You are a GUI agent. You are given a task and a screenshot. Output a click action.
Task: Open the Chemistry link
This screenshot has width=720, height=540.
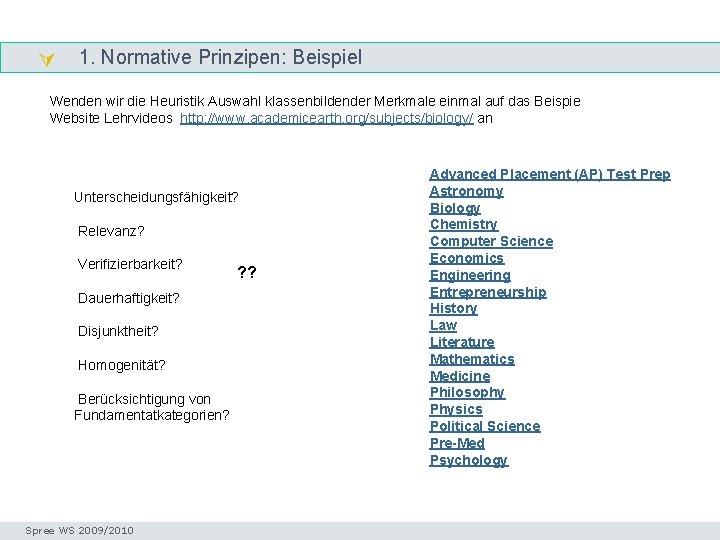[463, 225]
